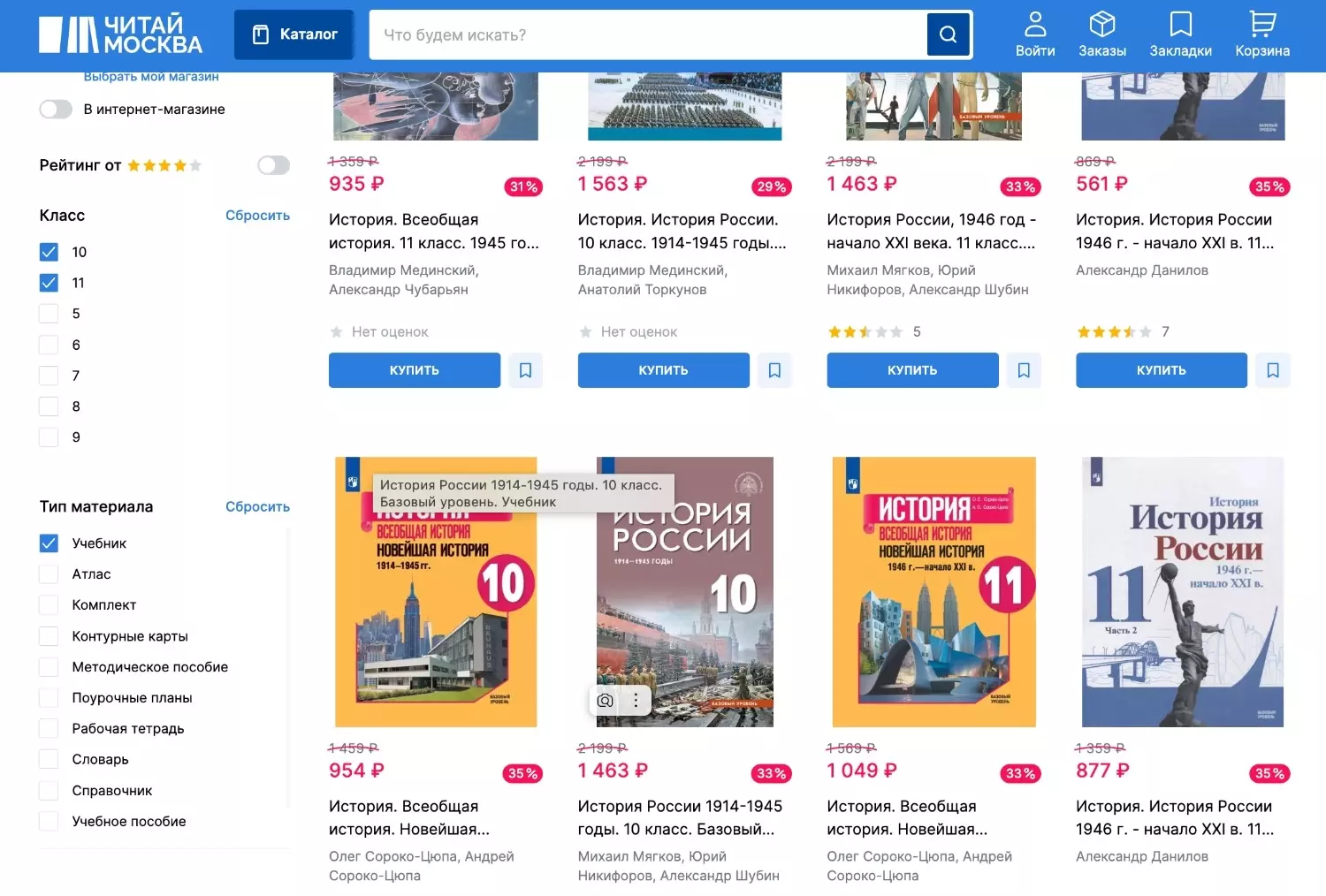The image size is (1326, 896).
Task: Click the 31% discount badge at 935 ₽
Action: click(523, 186)
